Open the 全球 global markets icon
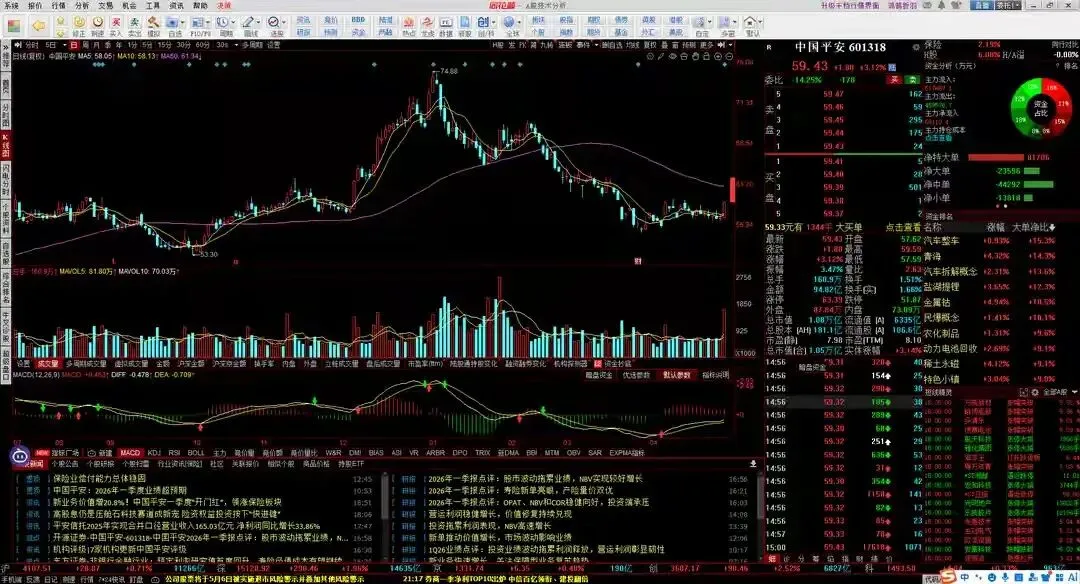 (508, 23)
